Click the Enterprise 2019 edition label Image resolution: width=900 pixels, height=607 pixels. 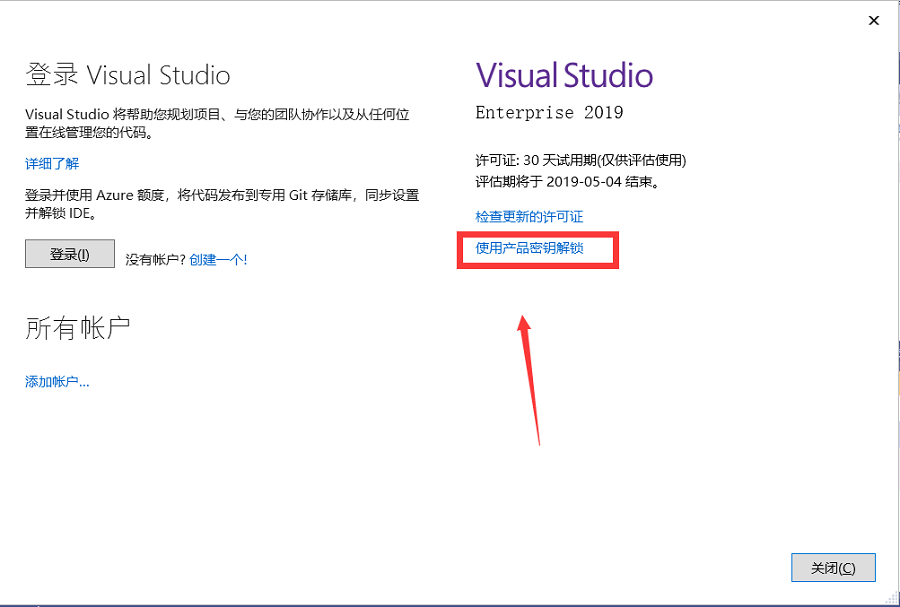click(x=549, y=112)
